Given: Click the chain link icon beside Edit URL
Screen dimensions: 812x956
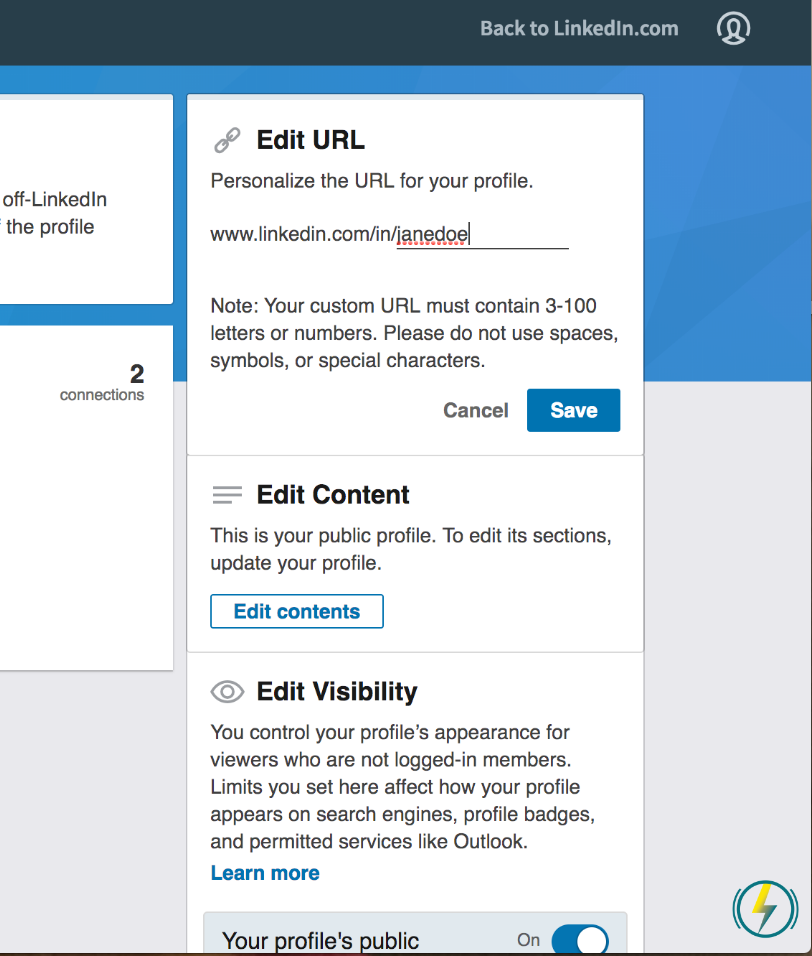Looking at the screenshot, I should (x=227, y=140).
